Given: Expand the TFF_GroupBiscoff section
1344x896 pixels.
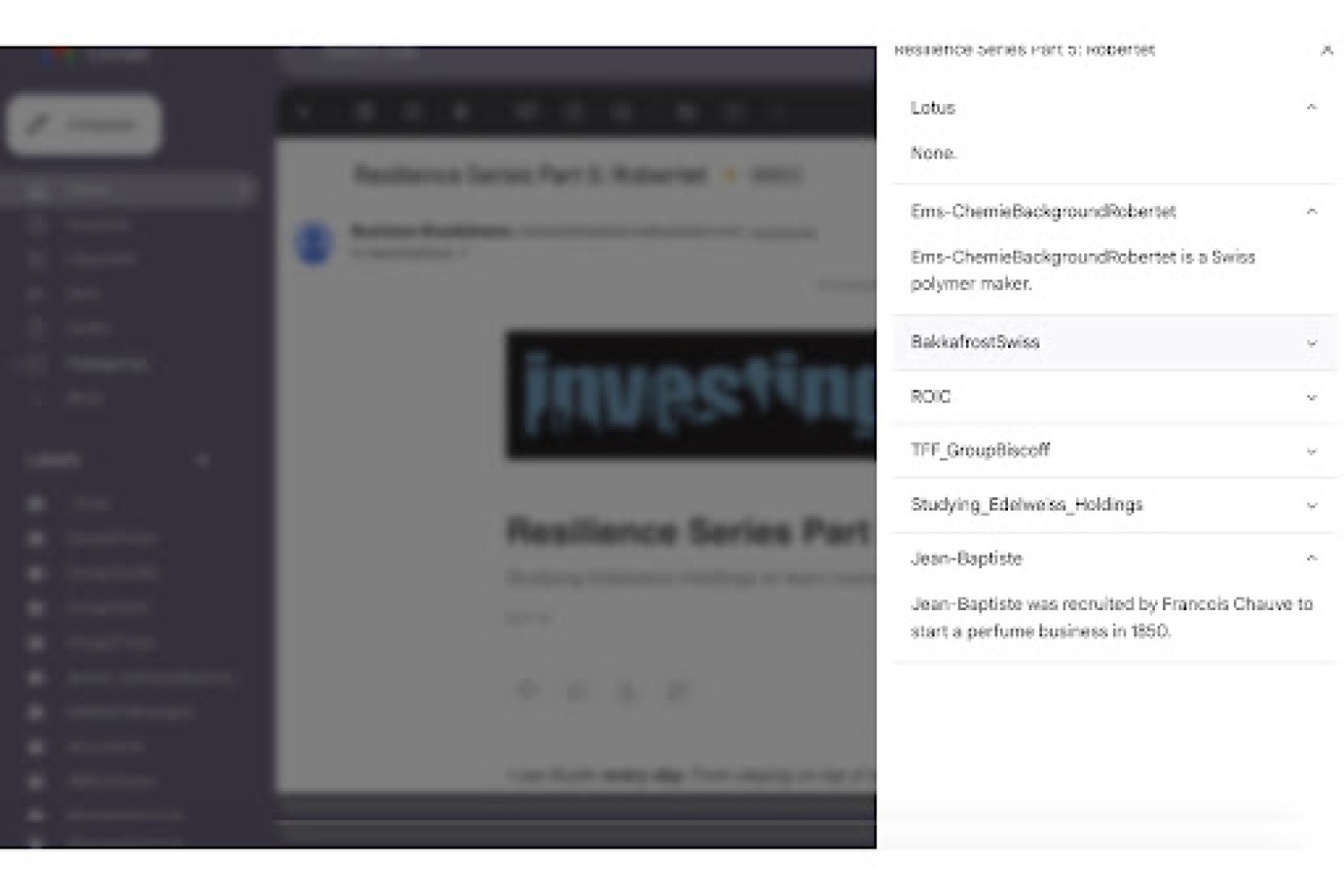Looking at the screenshot, I should pos(1311,451).
